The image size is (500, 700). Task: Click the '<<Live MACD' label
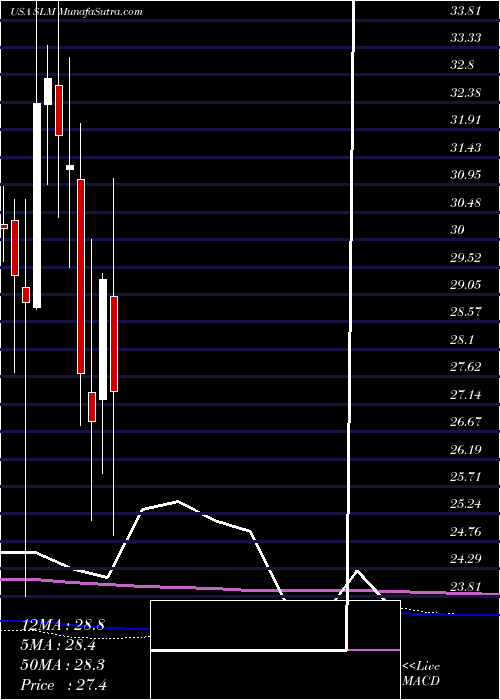point(421,674)
